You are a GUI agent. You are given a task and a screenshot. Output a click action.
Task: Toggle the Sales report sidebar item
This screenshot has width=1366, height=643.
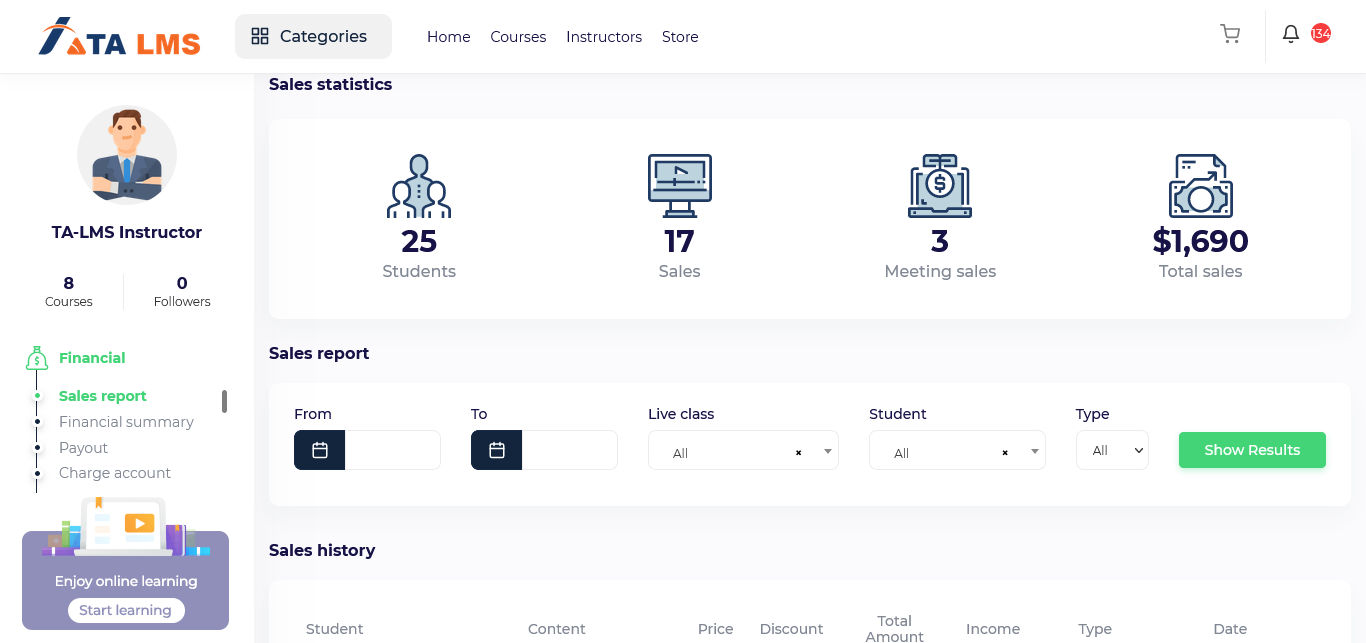point(103,396)
